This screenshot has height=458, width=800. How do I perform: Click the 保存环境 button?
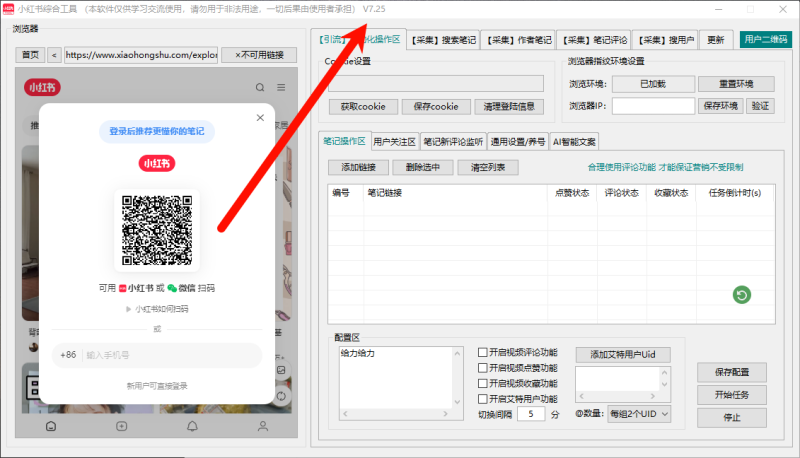point(720,106)
